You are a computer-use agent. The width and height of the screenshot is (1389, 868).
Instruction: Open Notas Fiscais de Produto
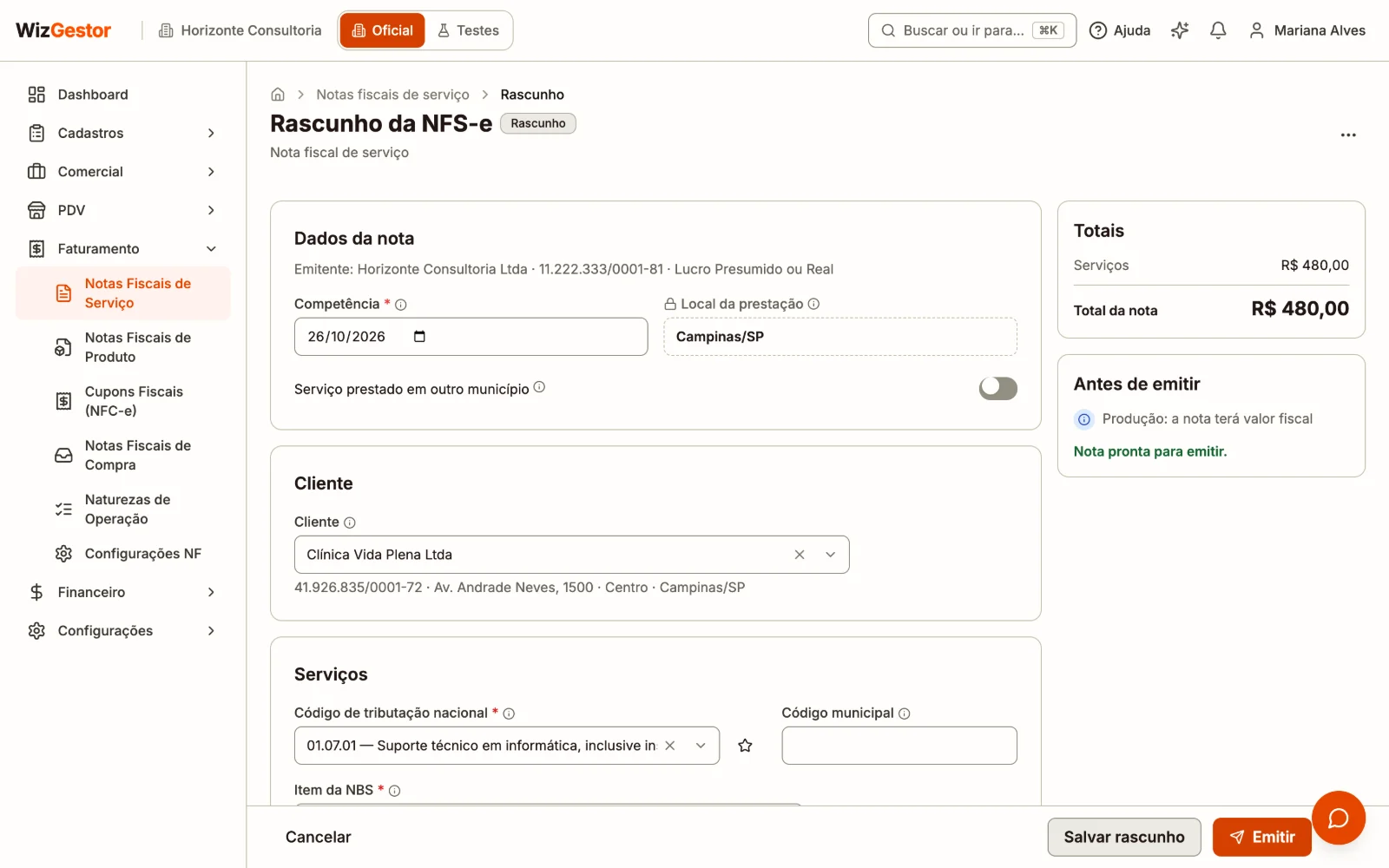point(122,347)
